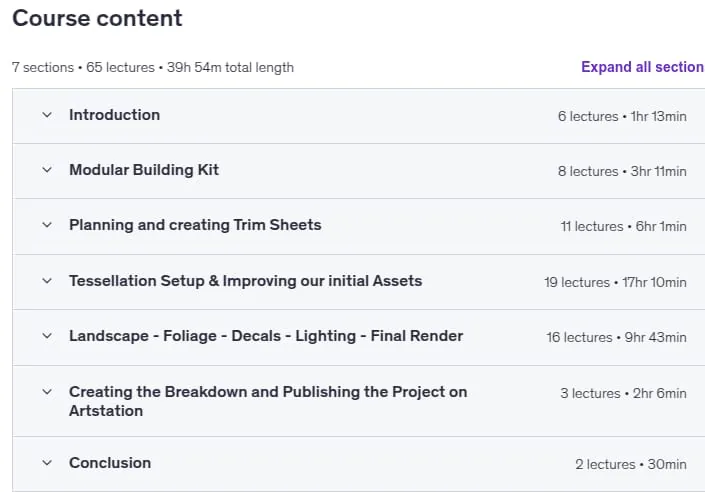Viewport: 705px width, 492px height.
Task: Open the Conclusion section title
Action: pos(110,463)
